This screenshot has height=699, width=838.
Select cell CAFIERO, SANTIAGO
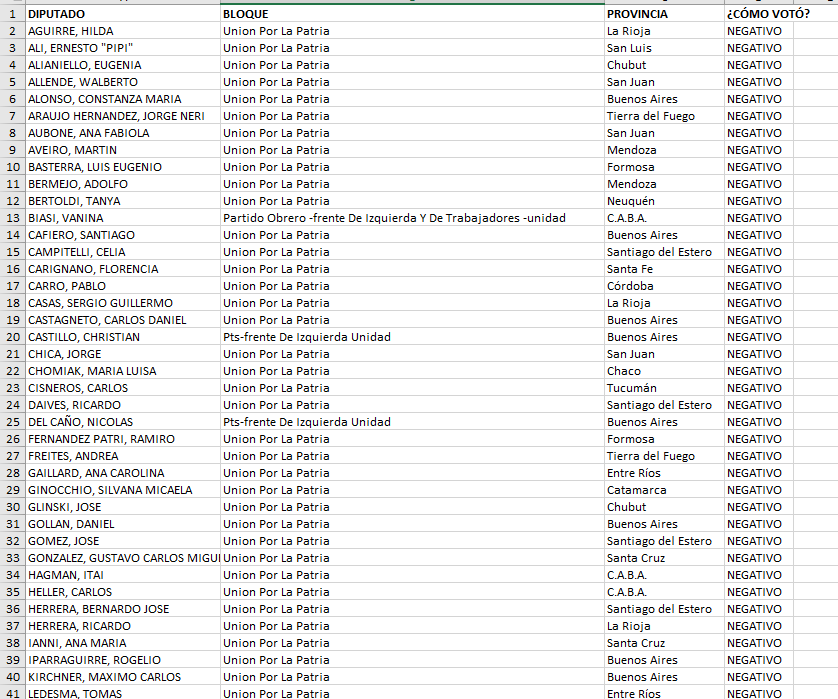tap(123, 235)
